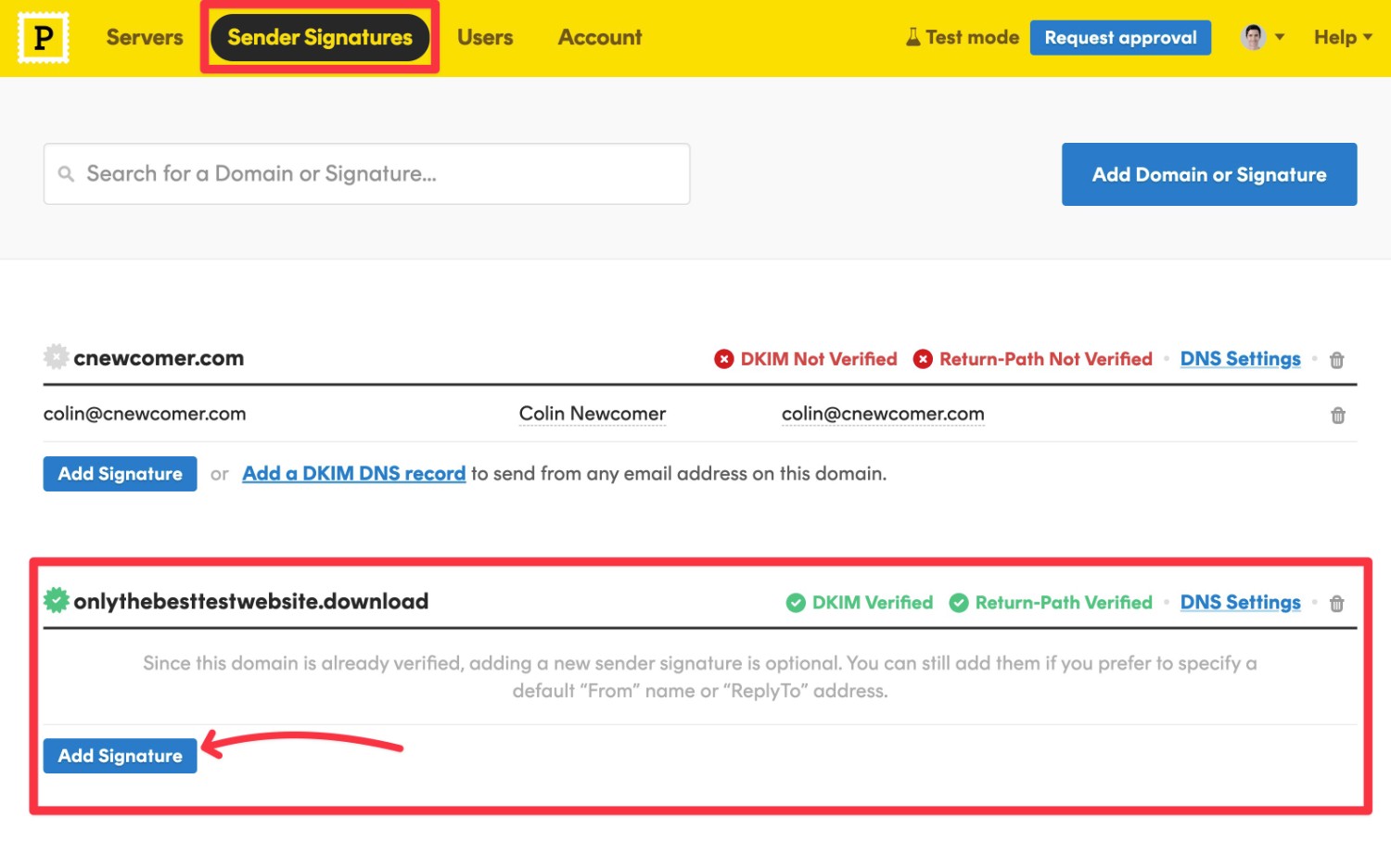Select the Sender Signatures tab
The height and width of the screenshot is (868, 1391).
(x=320, y=37)
